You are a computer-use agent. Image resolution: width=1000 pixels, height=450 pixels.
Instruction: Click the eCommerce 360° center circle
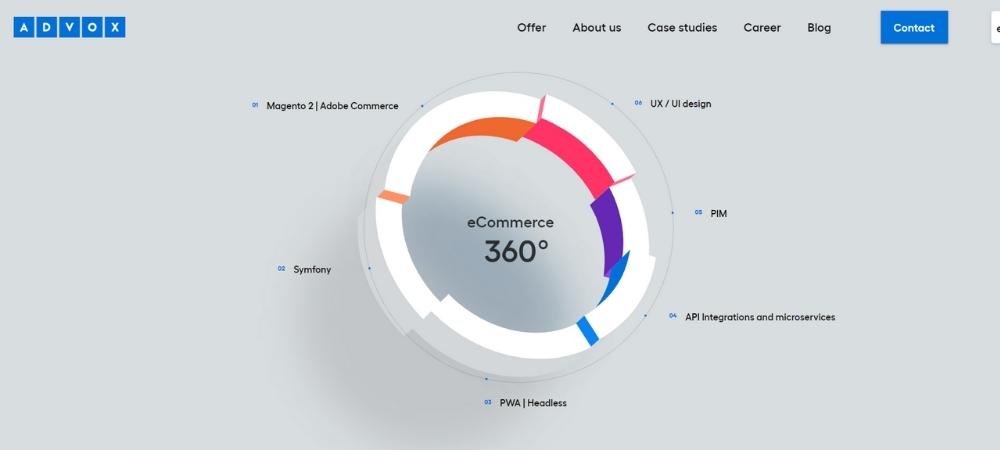click(509, 240)
